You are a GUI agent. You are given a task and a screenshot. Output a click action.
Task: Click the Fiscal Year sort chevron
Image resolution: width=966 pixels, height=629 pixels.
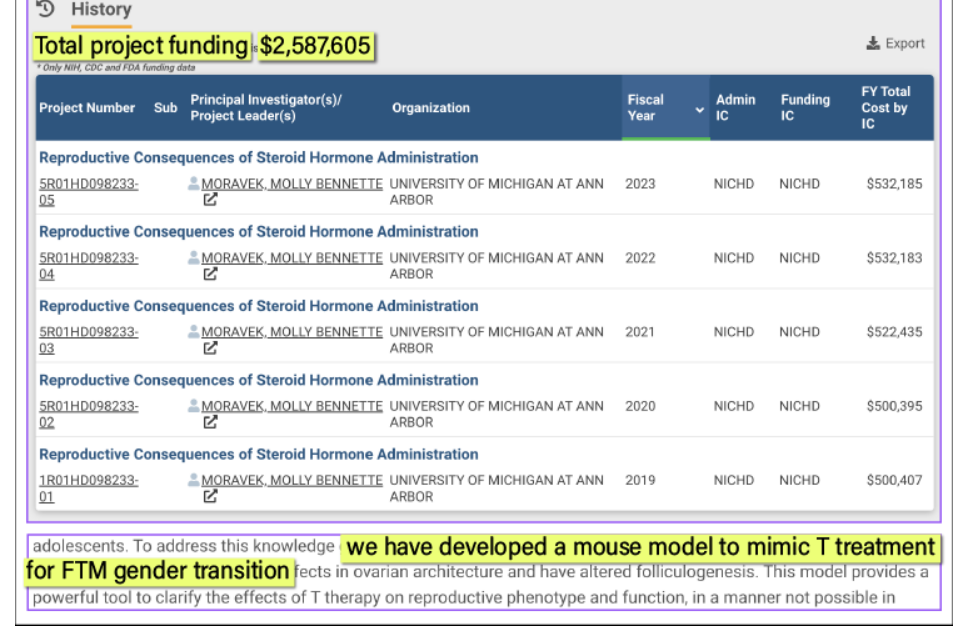[x=699, y=110]
